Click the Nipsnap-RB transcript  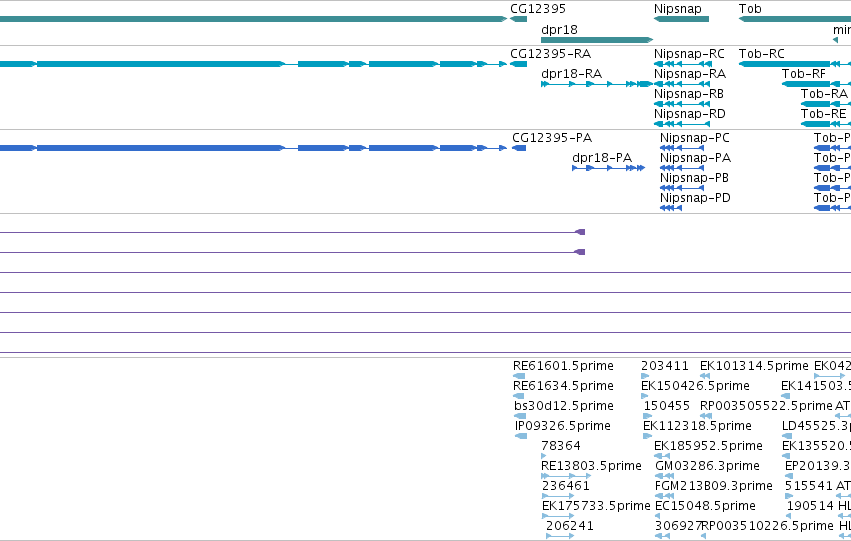(688, 94)
